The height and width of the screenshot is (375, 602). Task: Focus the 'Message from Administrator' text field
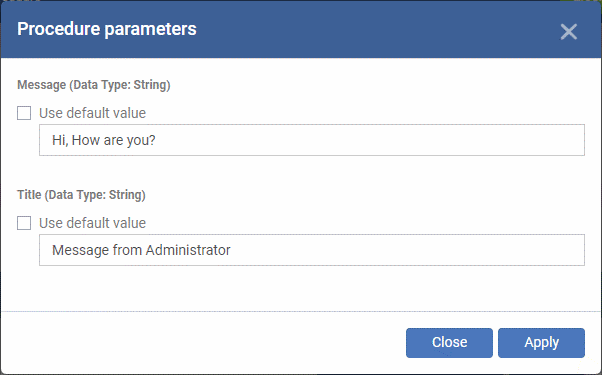coord(312,250)
